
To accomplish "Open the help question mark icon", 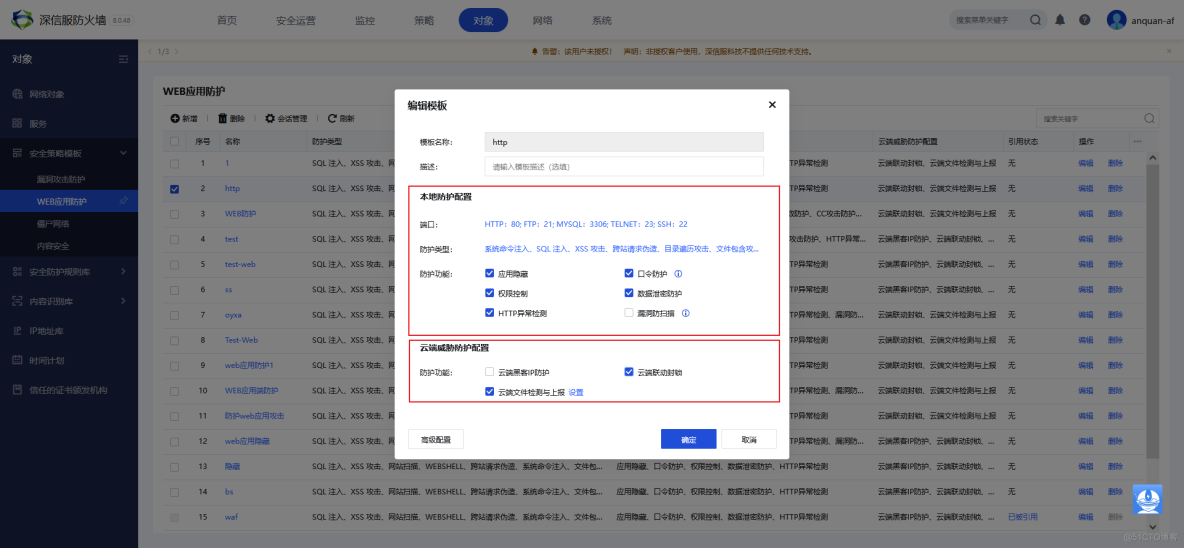I will [x=1084, y=20].
